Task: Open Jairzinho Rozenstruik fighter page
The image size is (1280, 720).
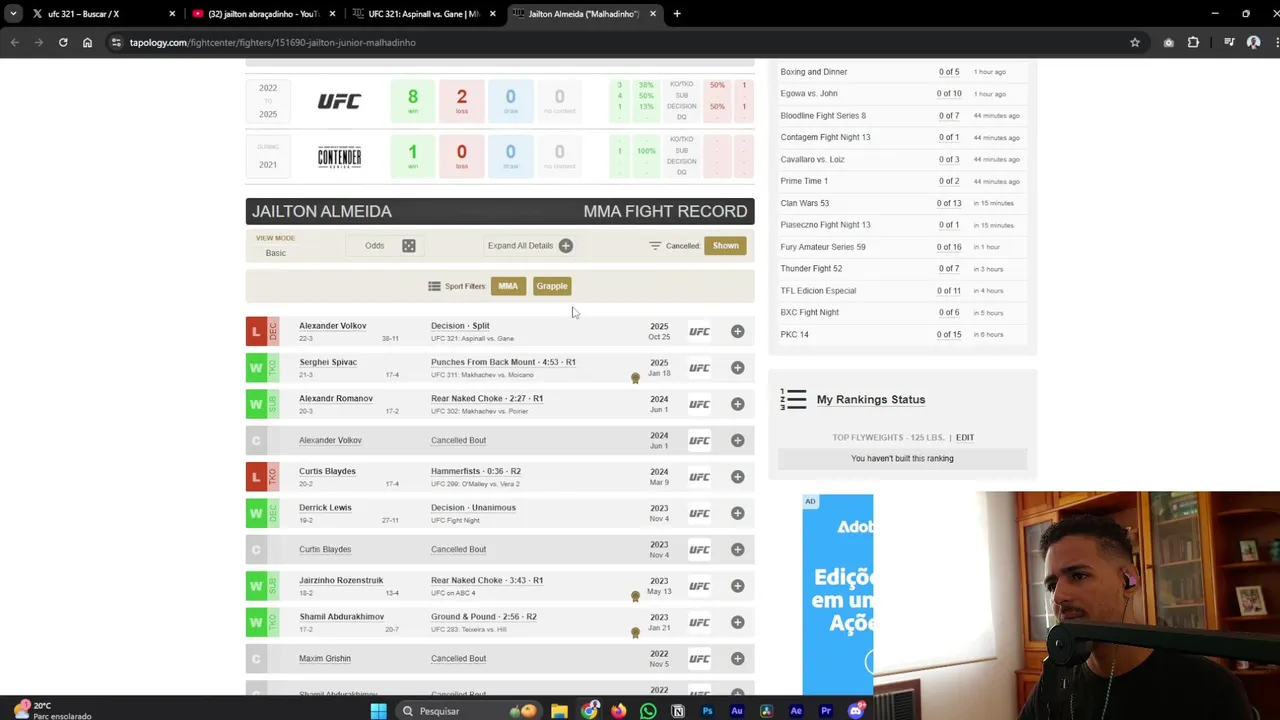Action: tap(341, 580)
